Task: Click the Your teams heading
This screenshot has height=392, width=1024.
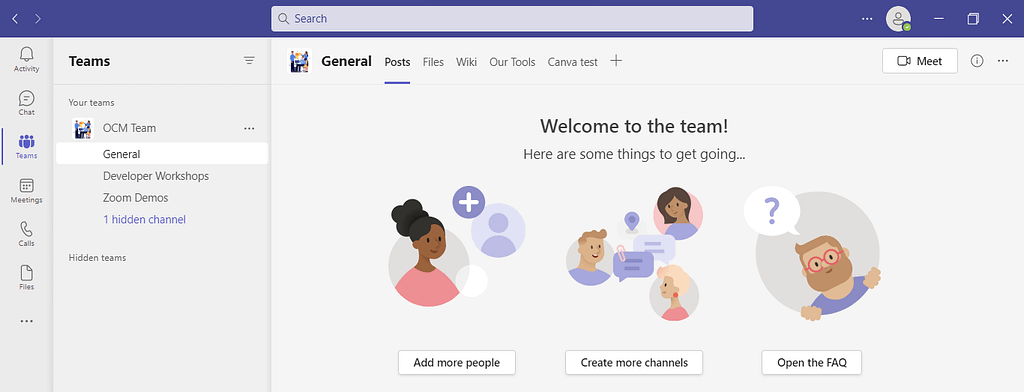Action: 91,103
